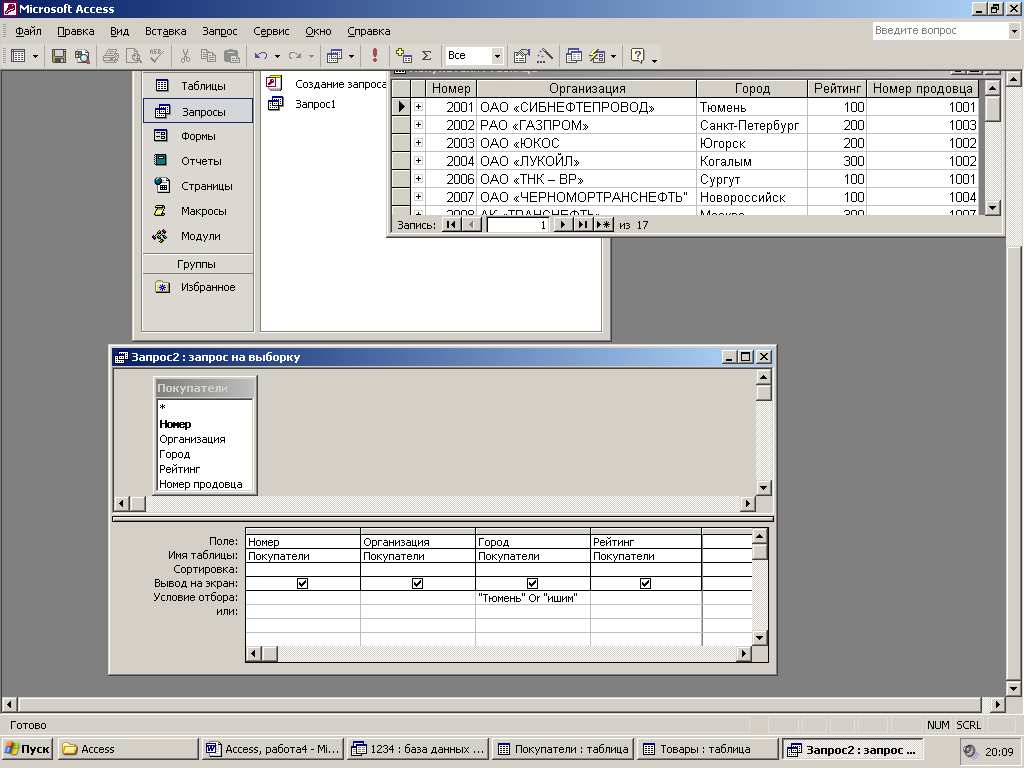Open the Правка menu
This screenshot has height=768, width=1024.
[76, 31]
